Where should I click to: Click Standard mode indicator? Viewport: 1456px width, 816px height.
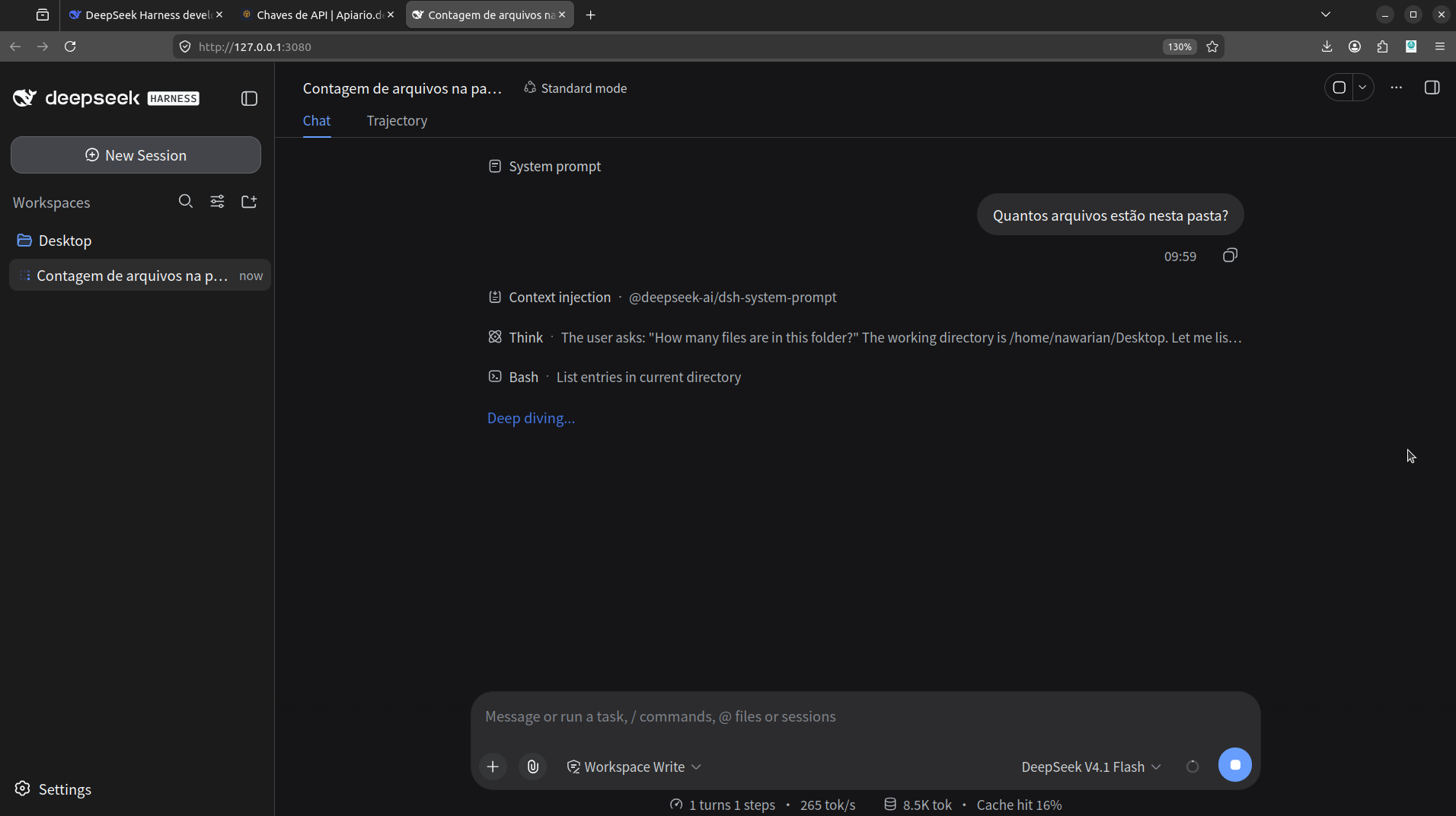click(576, 88)
